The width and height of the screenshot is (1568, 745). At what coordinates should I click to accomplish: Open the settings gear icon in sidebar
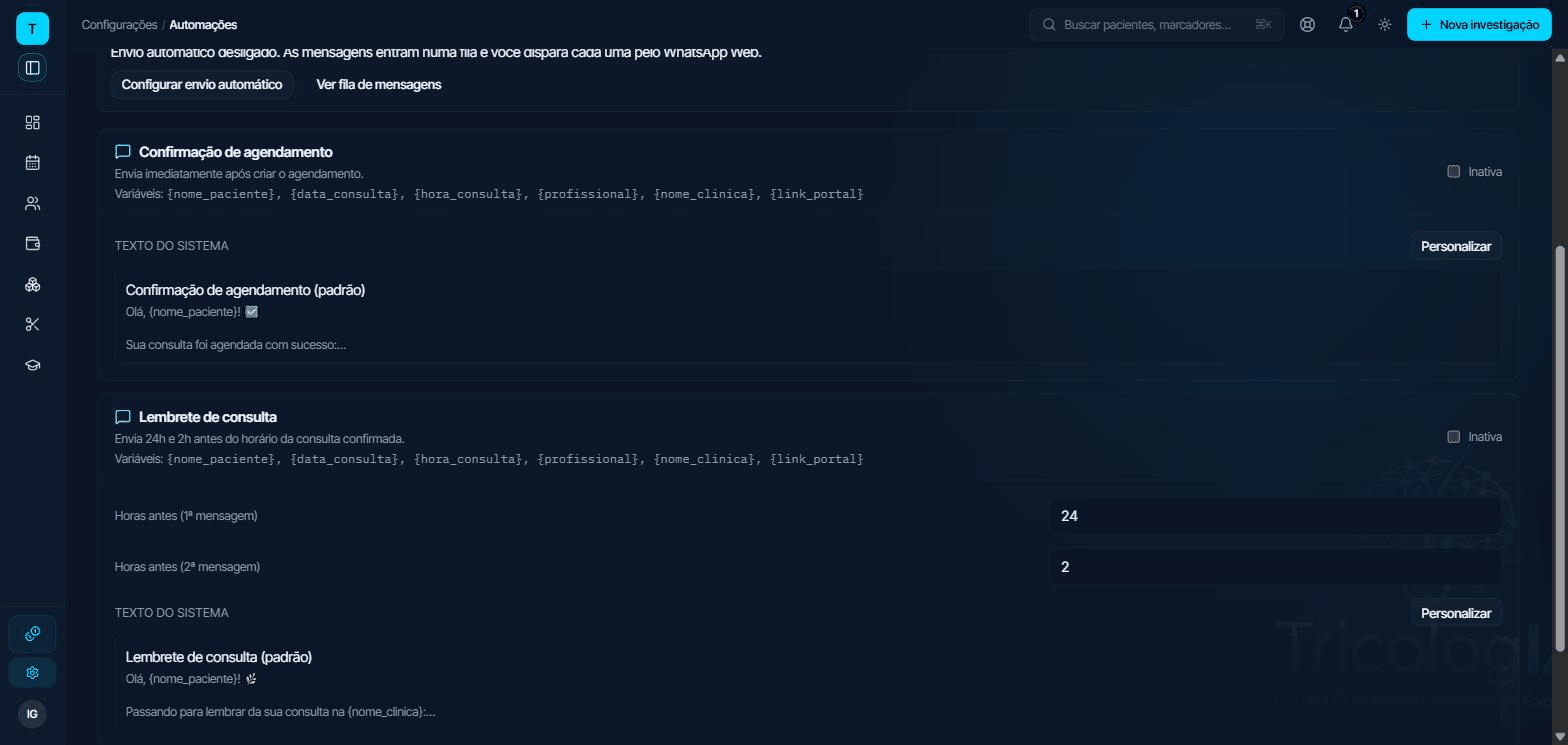point(32,673)
